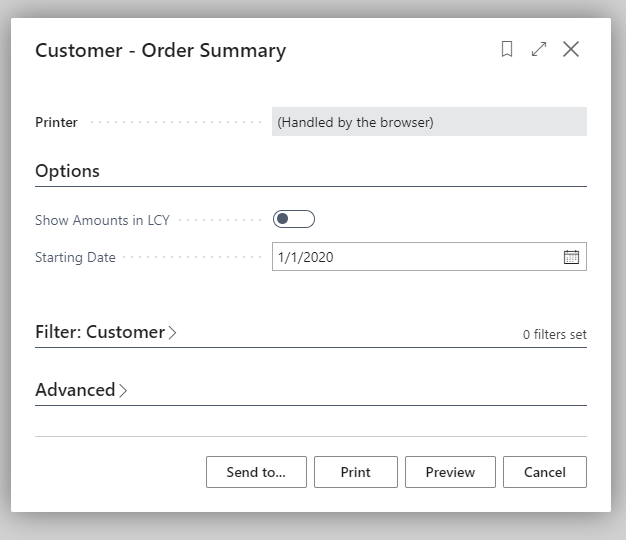
Task: Click the bookmark icon in dialog header
Action: (507, 49)
